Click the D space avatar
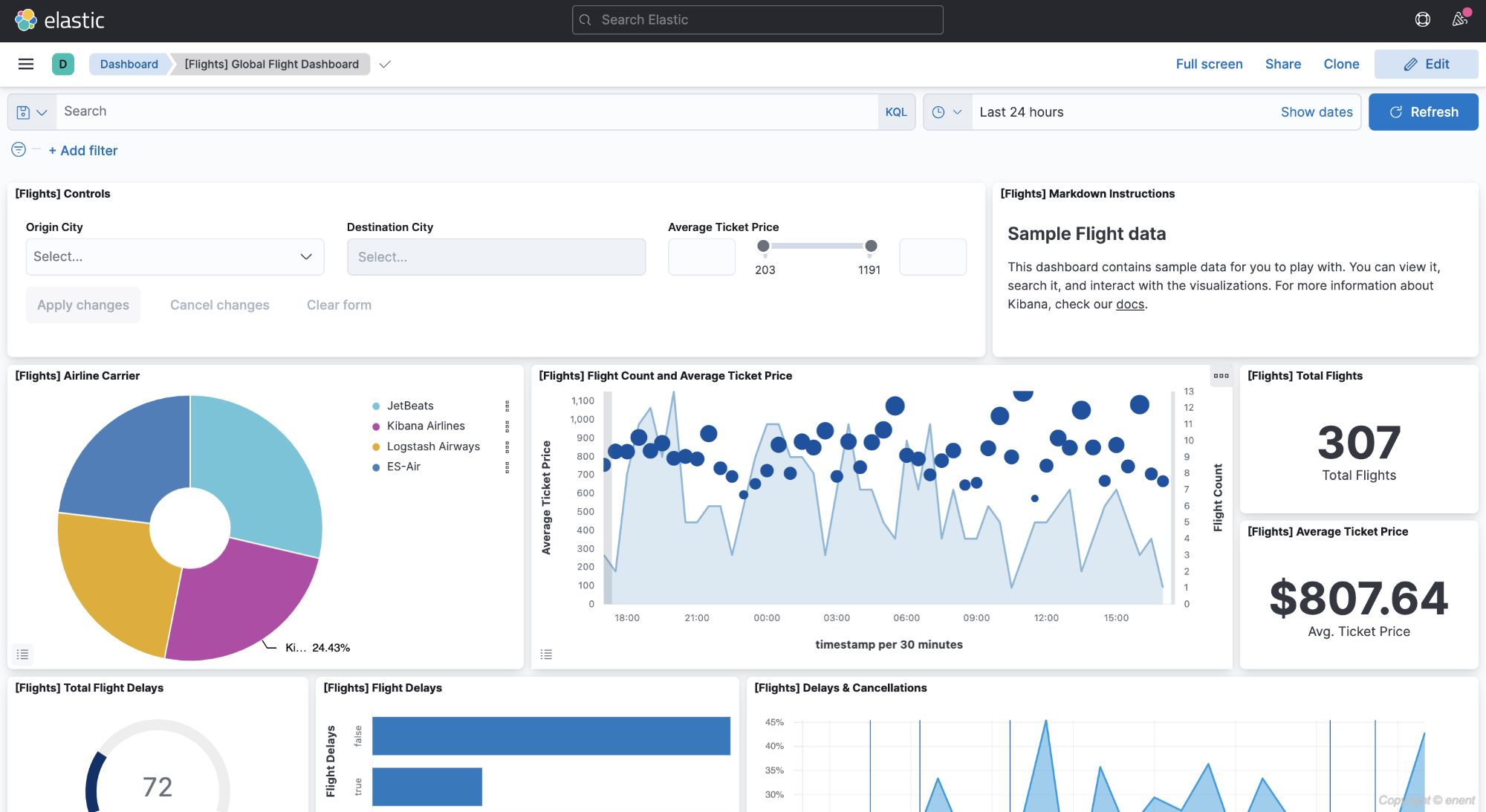 coord(63,64)
